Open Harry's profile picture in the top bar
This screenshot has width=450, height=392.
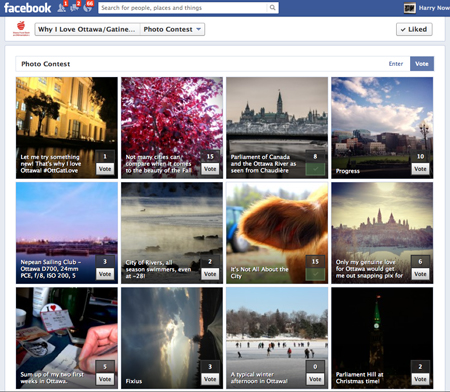(x=409, y=8)
